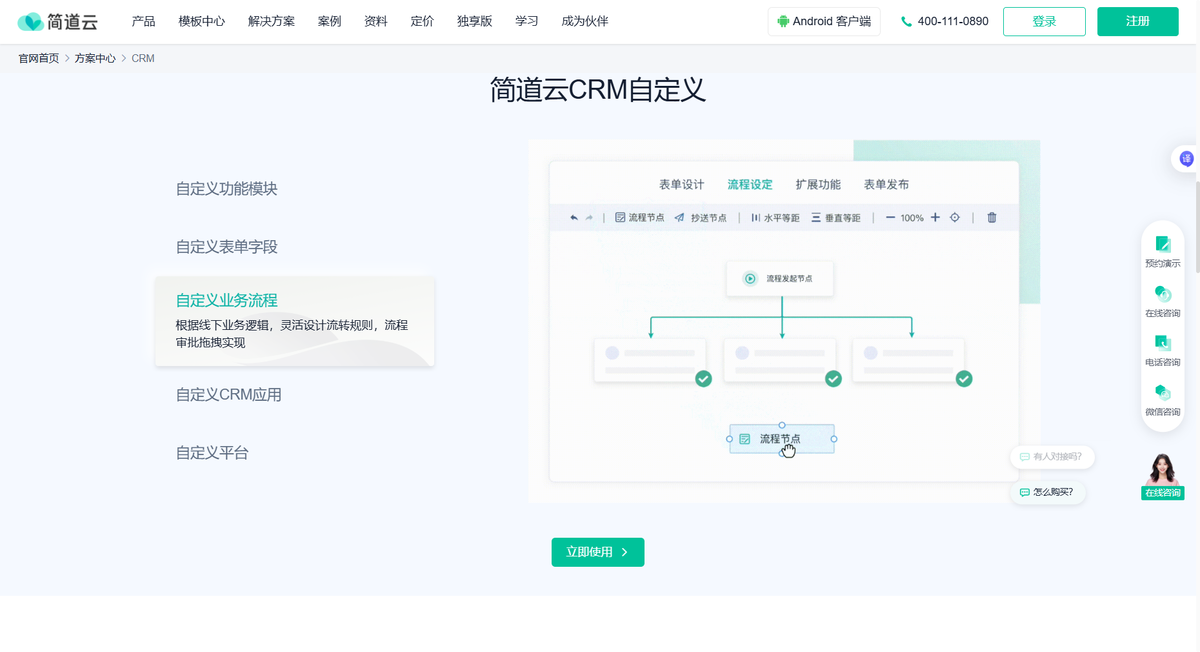1200x652 pixels.
Task: Open the 产品 menu
Action: (143, 21)
